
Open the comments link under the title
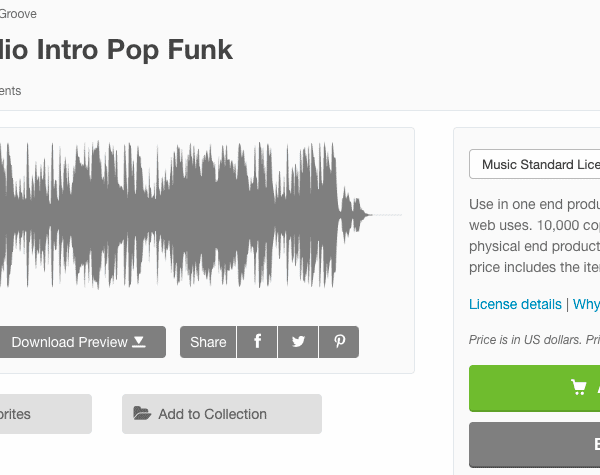point(10,91)
